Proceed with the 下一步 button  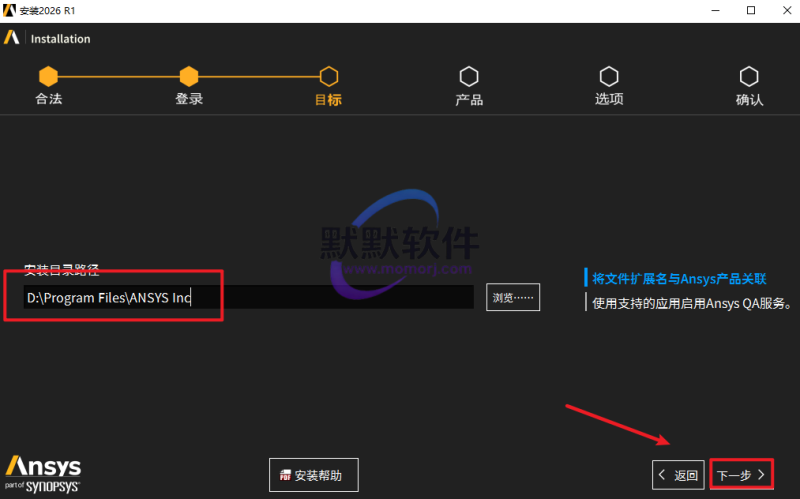[x=742, y=475]
